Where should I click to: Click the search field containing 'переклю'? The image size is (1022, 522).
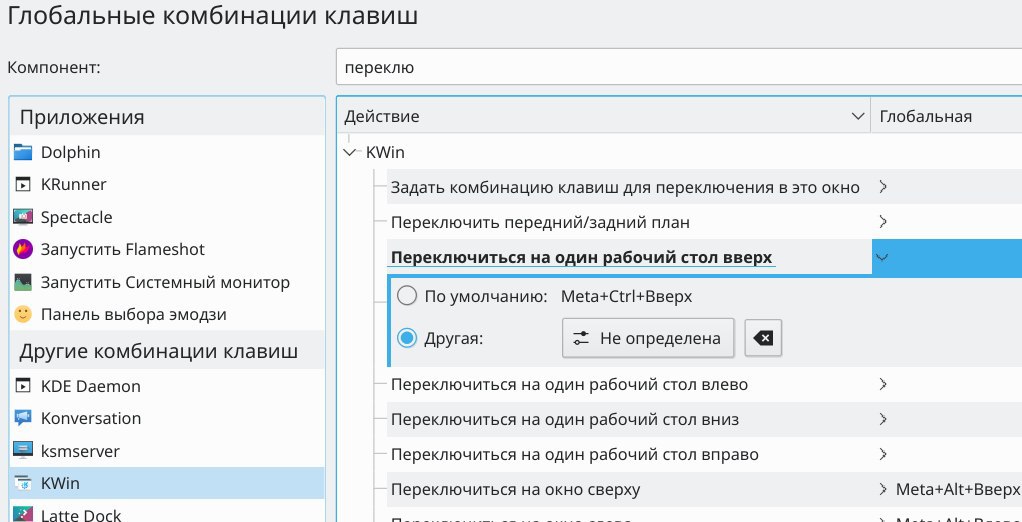[x=679, y=67]
